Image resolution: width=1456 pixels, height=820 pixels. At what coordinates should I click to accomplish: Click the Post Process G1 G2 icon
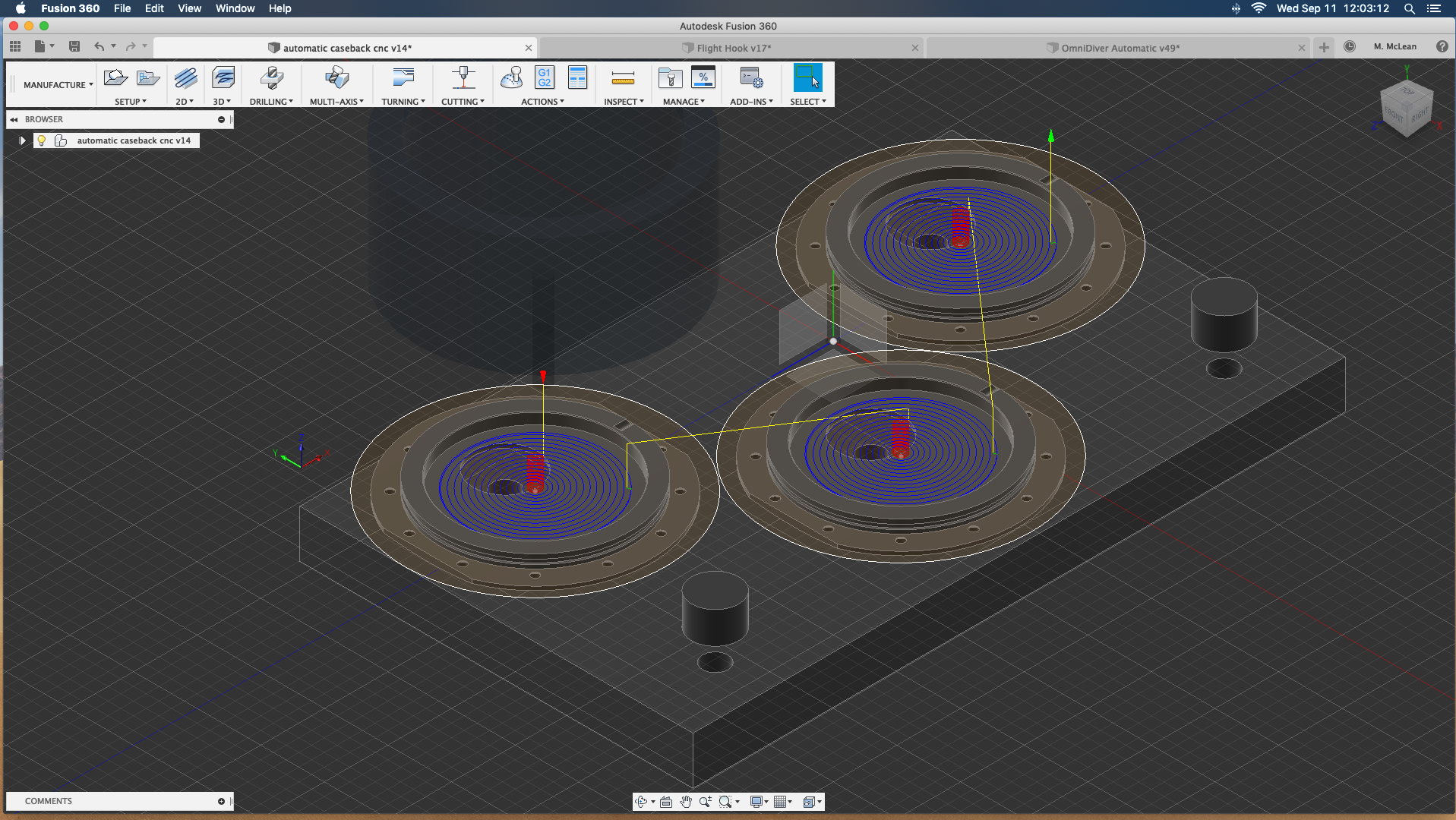[x=544, y=78]
